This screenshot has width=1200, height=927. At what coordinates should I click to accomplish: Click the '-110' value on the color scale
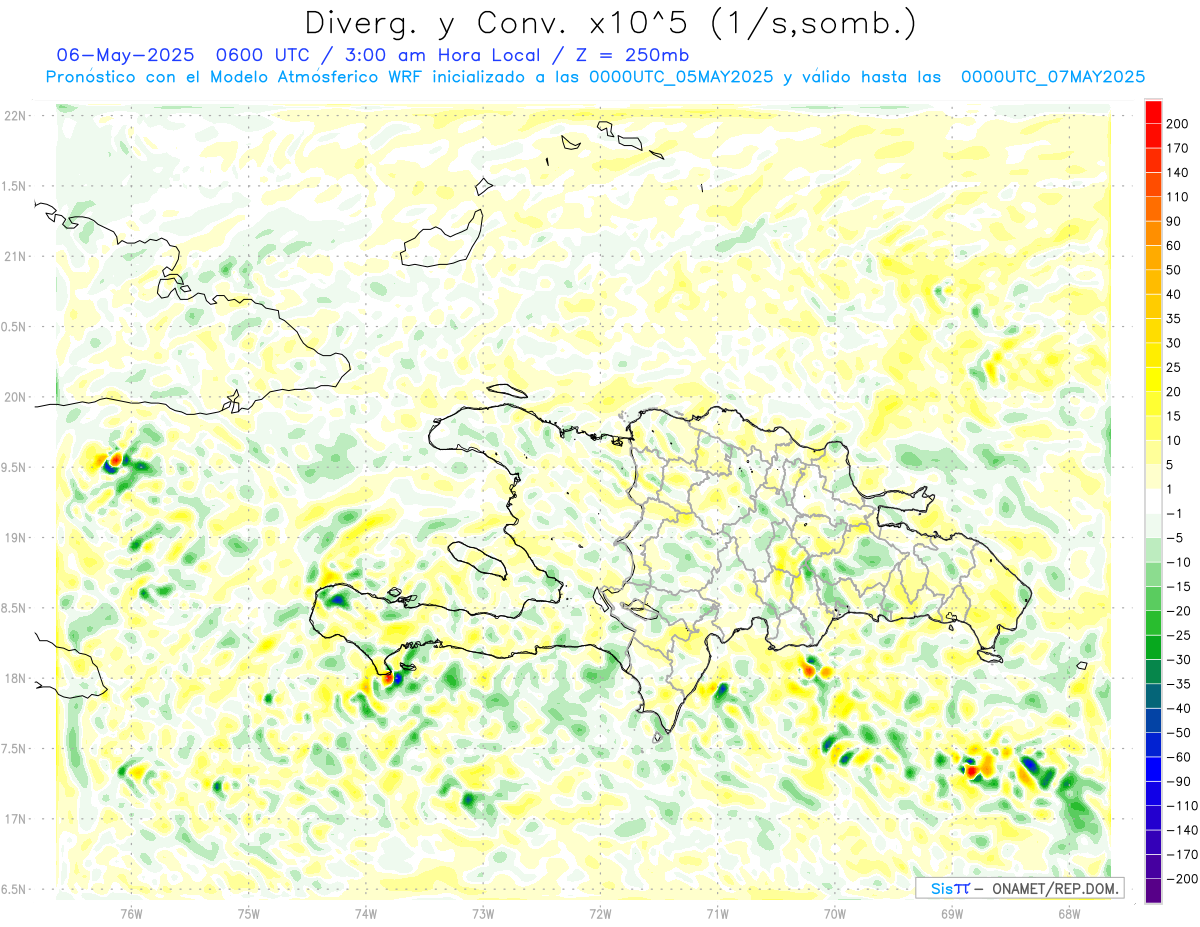point(1182,806)
